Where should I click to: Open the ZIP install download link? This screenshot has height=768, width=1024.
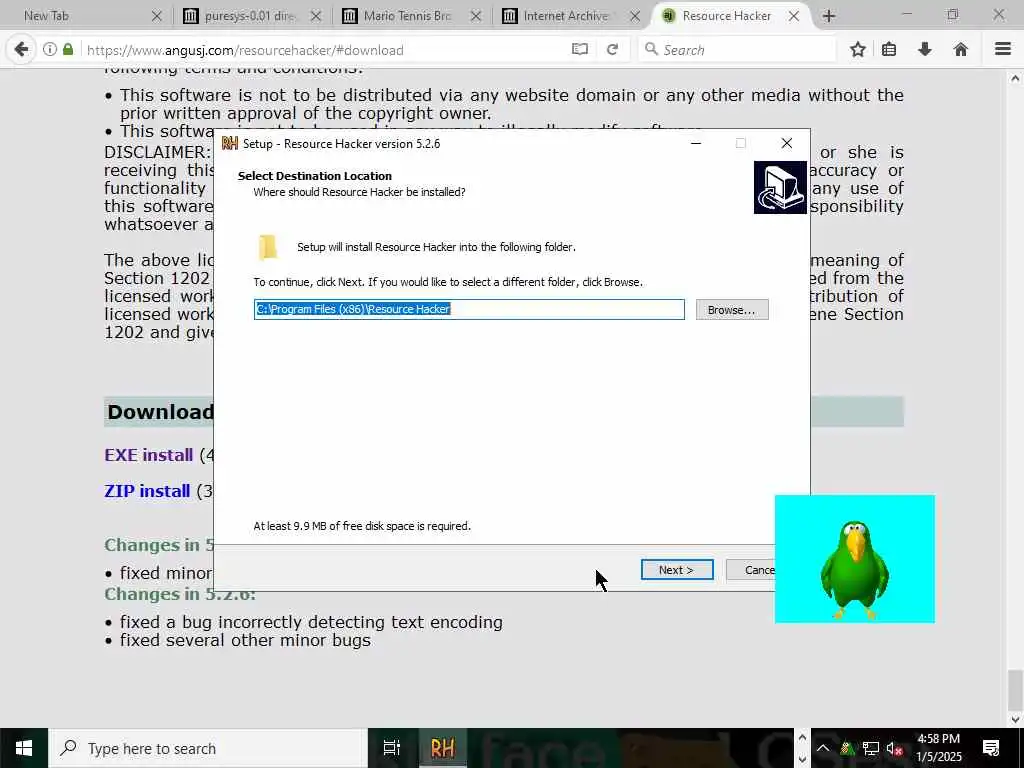pyautogui.click(x=147, y=491)
